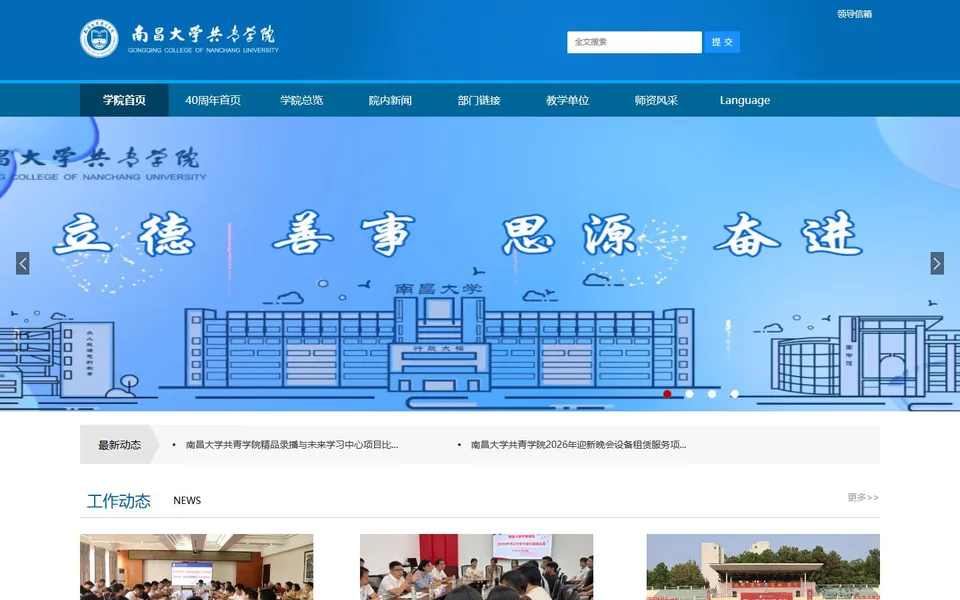960x600 pixels.
Task: Click the 工作动态 section heading
Action: pos(119,501)
